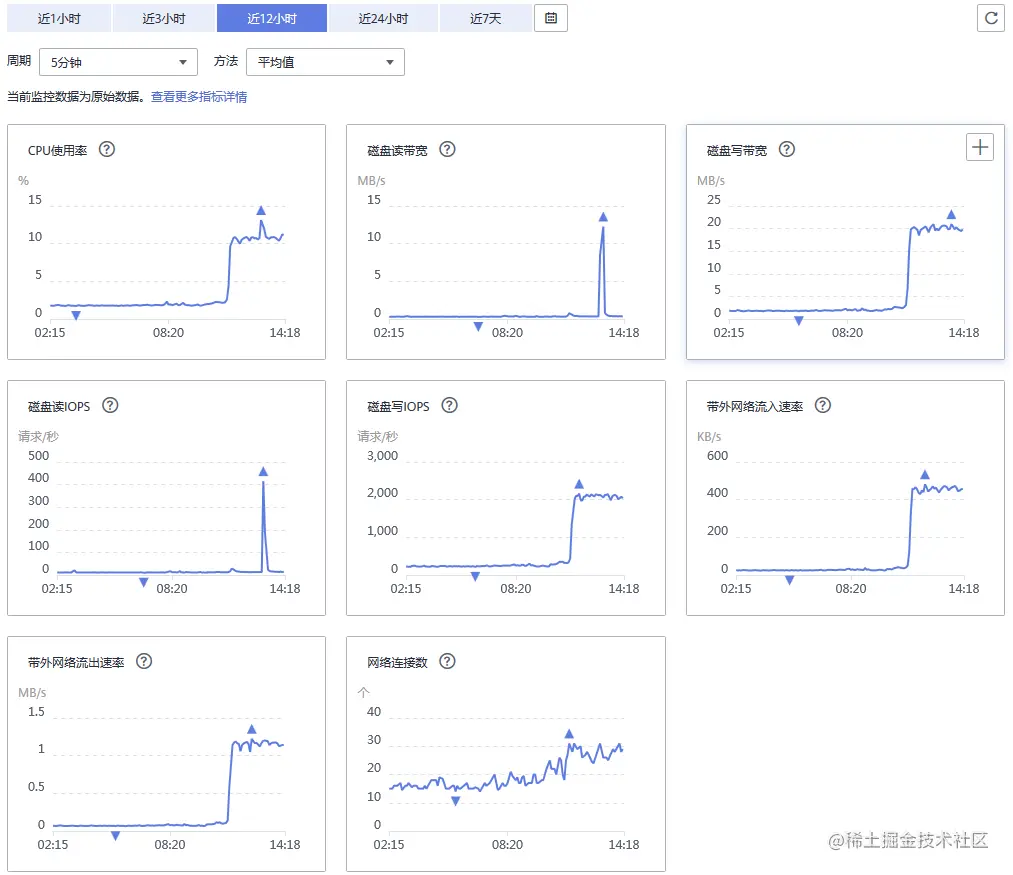Click the 近3小时 time range button
Viewport: 1013px width, 875px height.
[x=164, y=17]
